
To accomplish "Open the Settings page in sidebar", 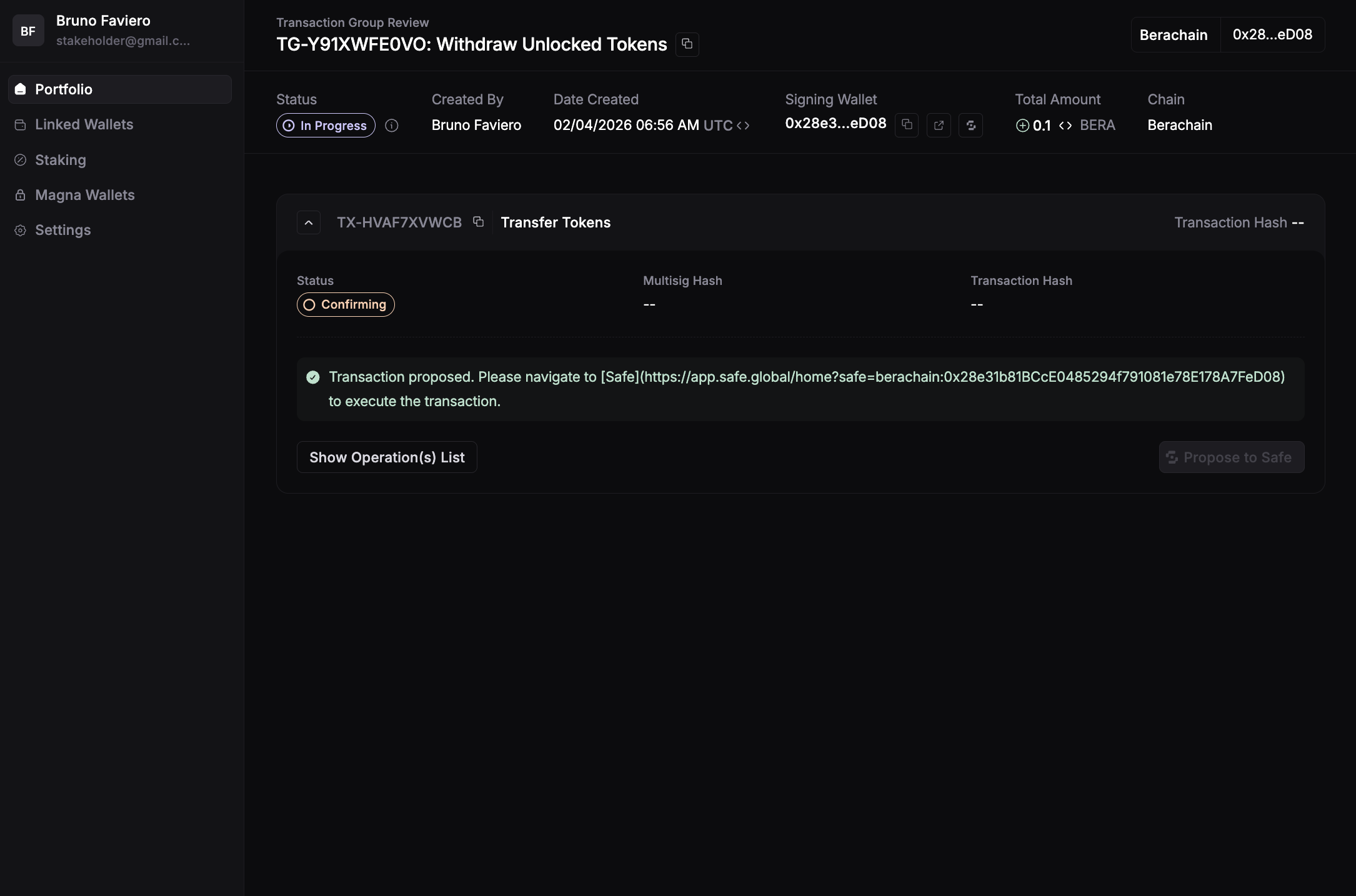I will click(62, 230).
